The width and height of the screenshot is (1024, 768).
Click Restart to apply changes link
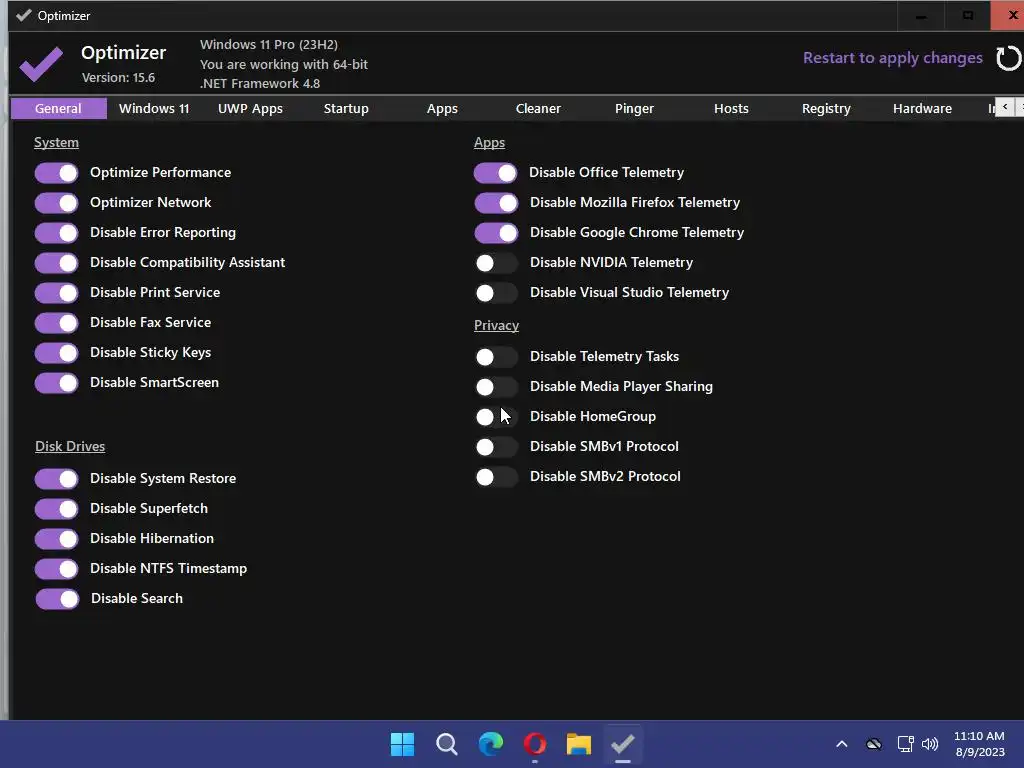click(893, 58)
